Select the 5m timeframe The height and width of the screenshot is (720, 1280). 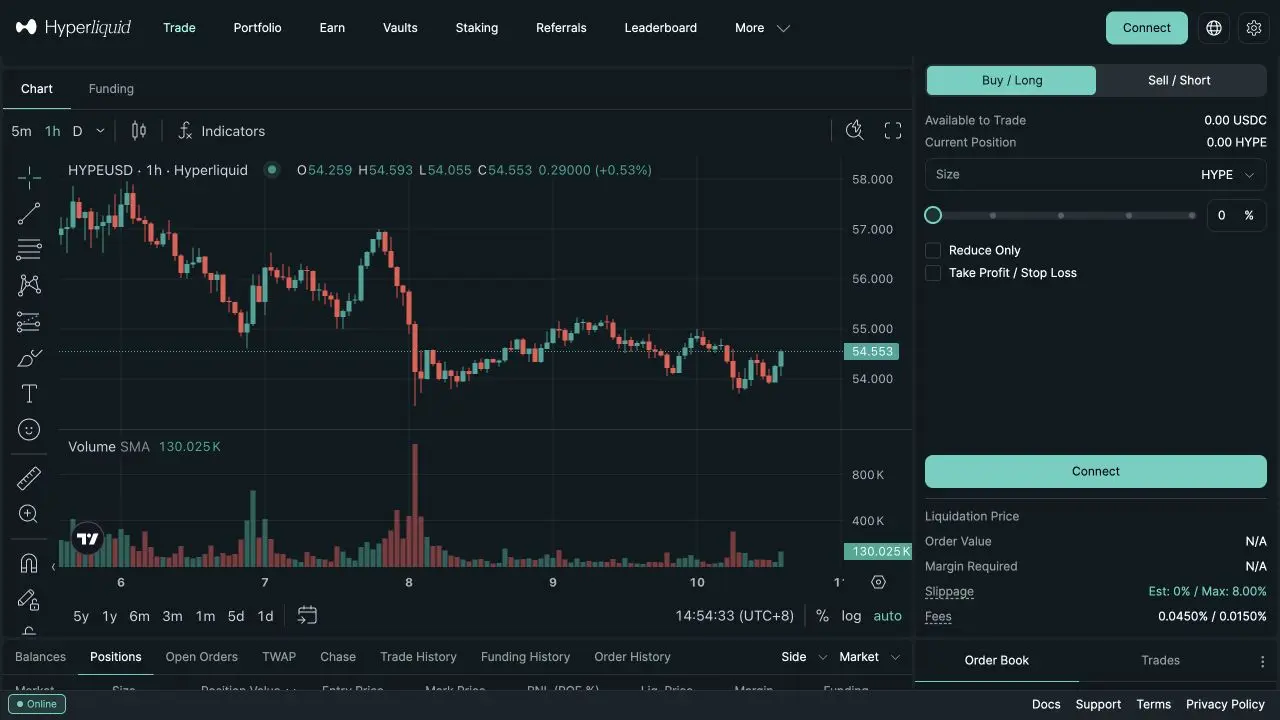[x=21, y=131]
